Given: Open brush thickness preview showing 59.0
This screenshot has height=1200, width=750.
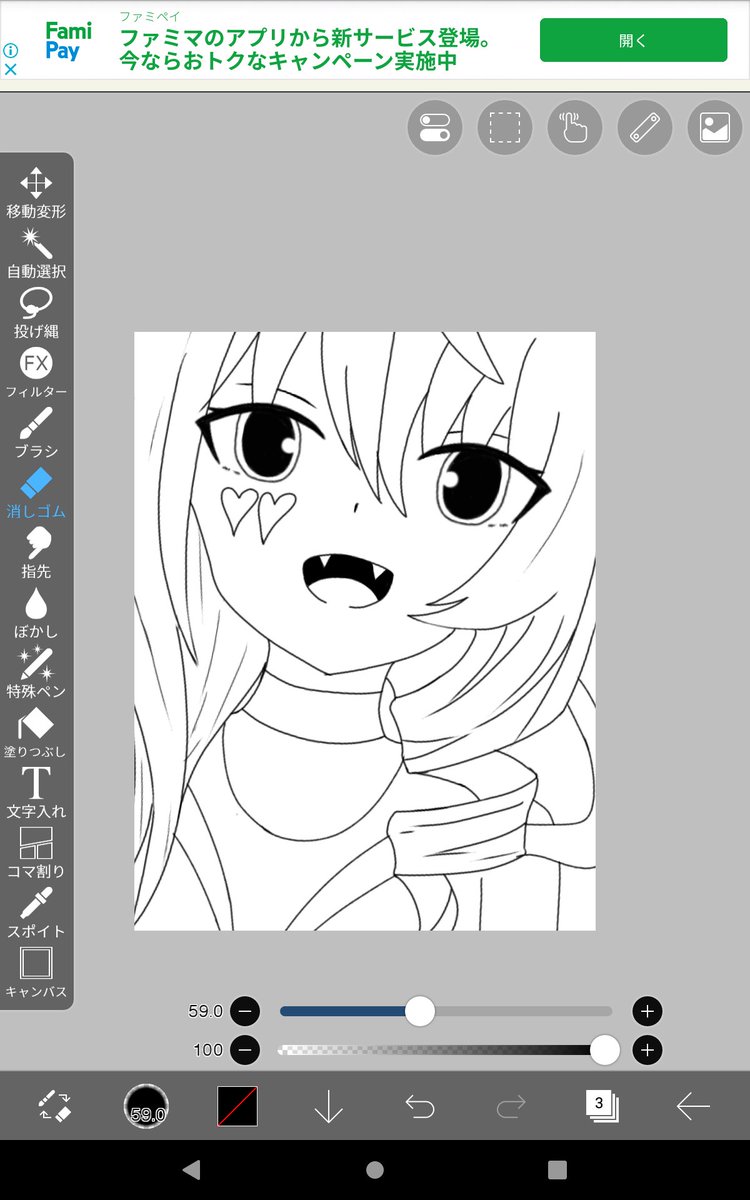Looking at the screenshot, I should coord(146,1106).
